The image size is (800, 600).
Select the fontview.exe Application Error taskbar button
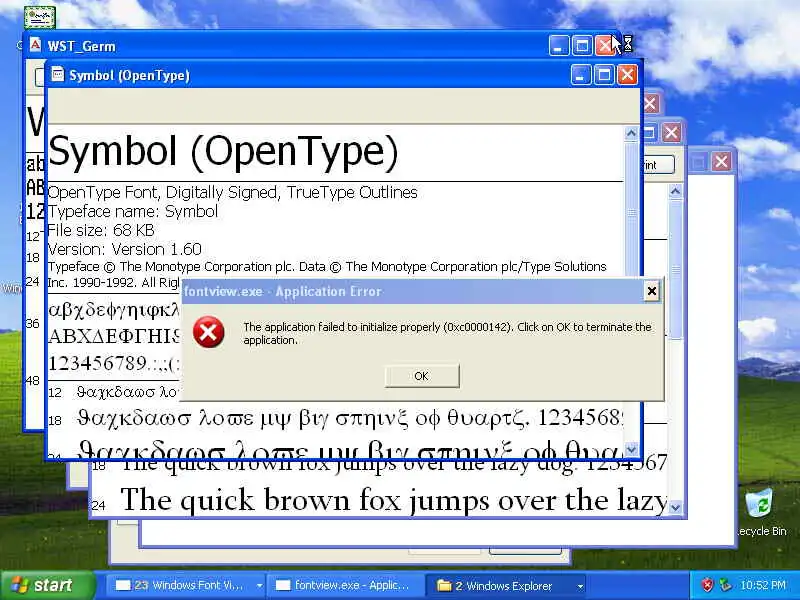(x=347, y=585)
